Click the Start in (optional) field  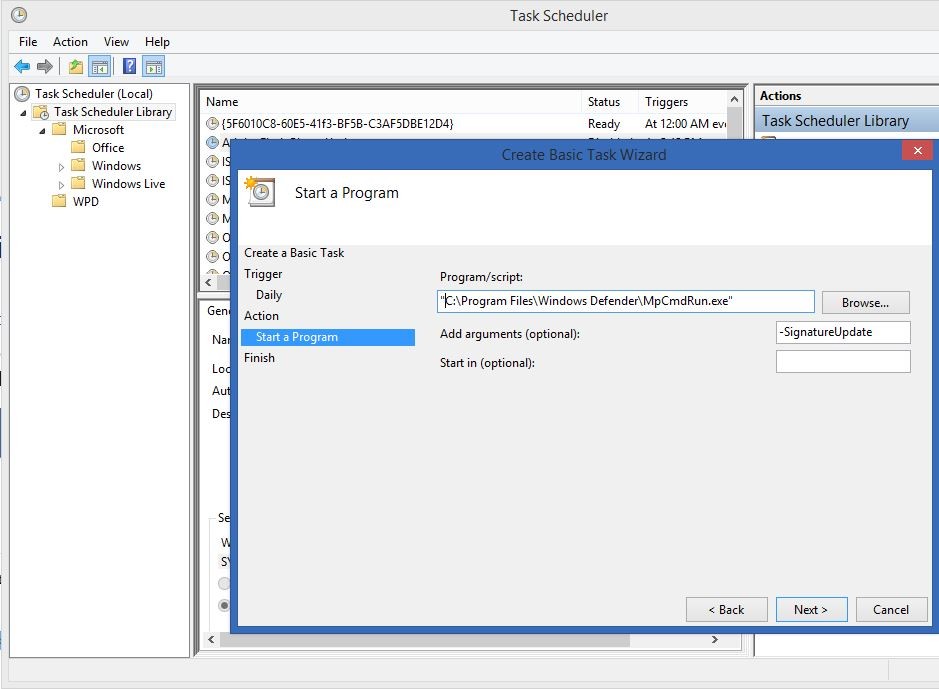tap(842, 362)
